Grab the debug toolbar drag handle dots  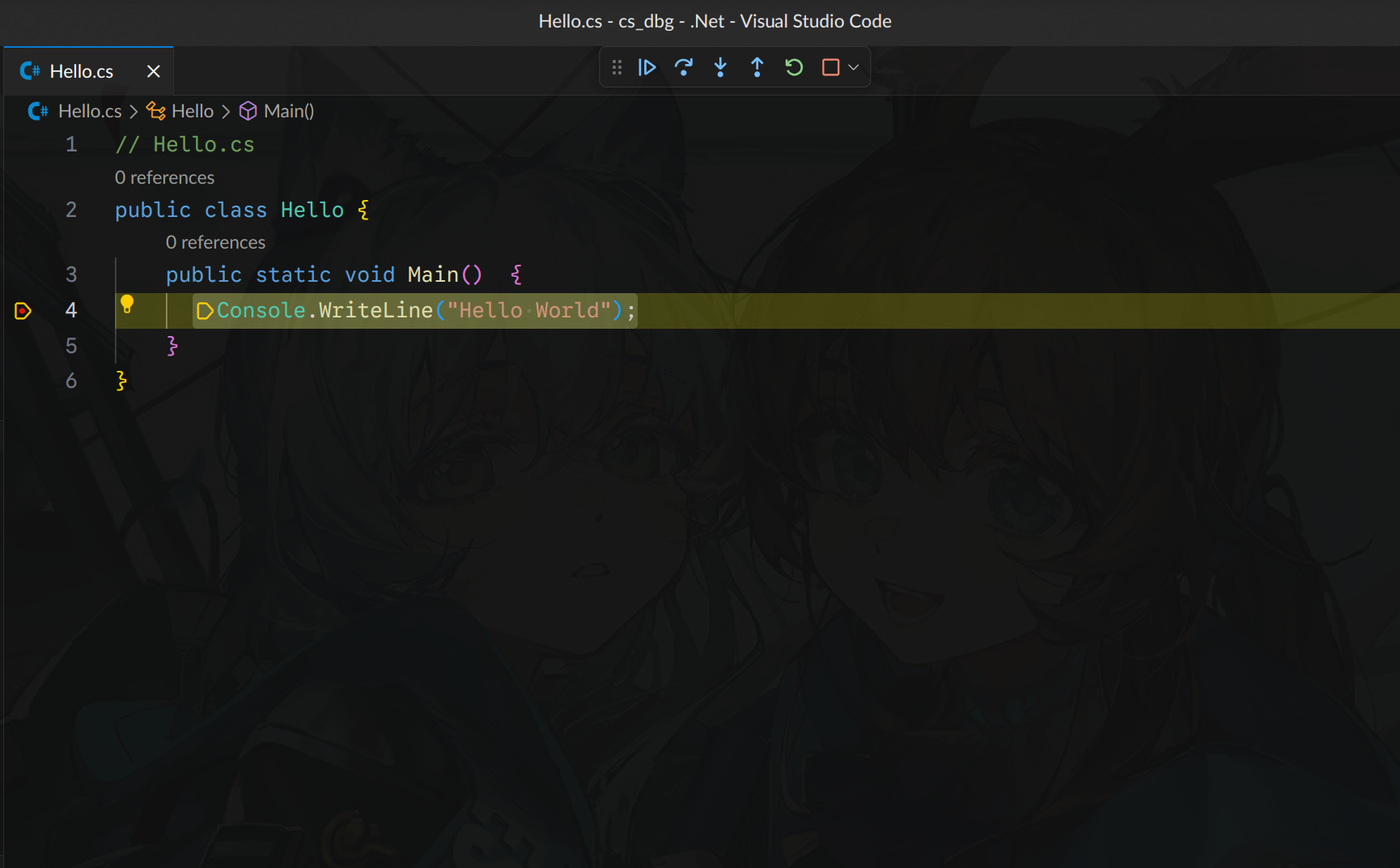(x=617, y=67)
